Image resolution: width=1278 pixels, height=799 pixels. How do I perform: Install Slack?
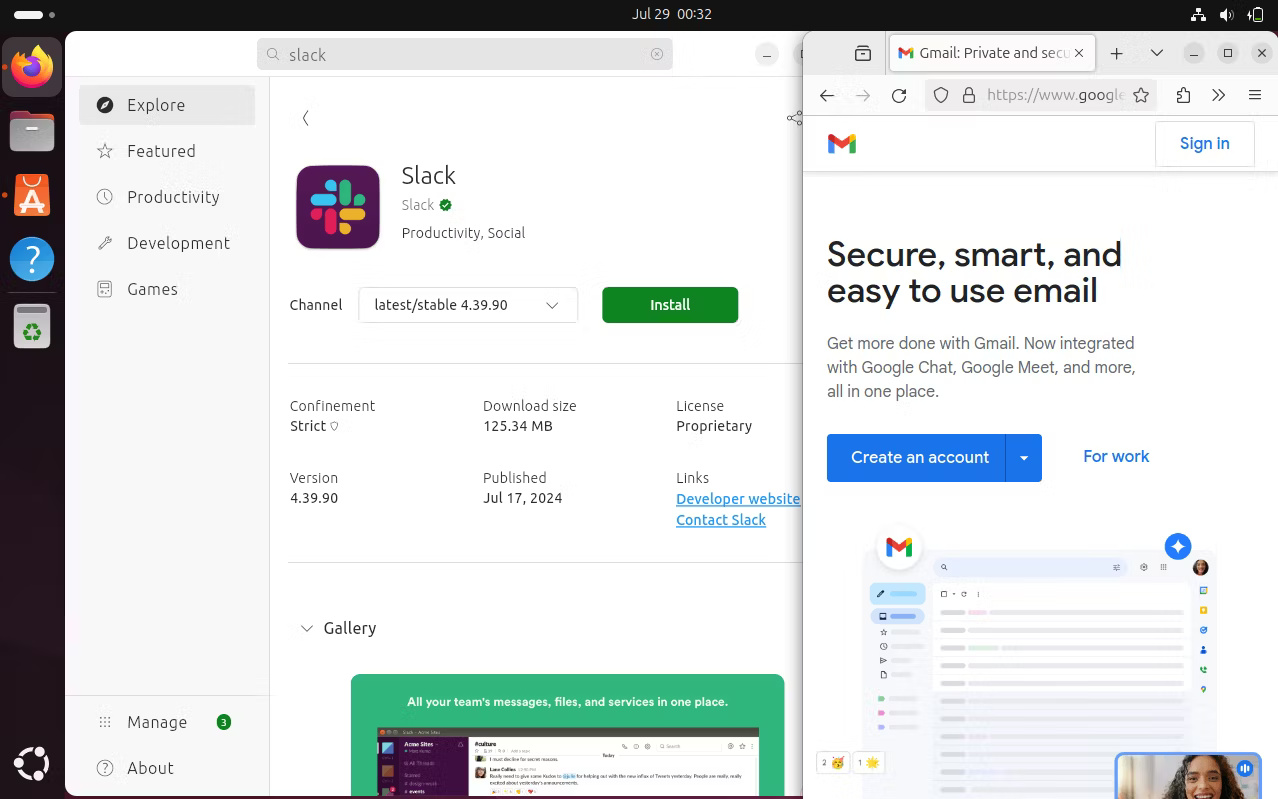click(669, 305)
